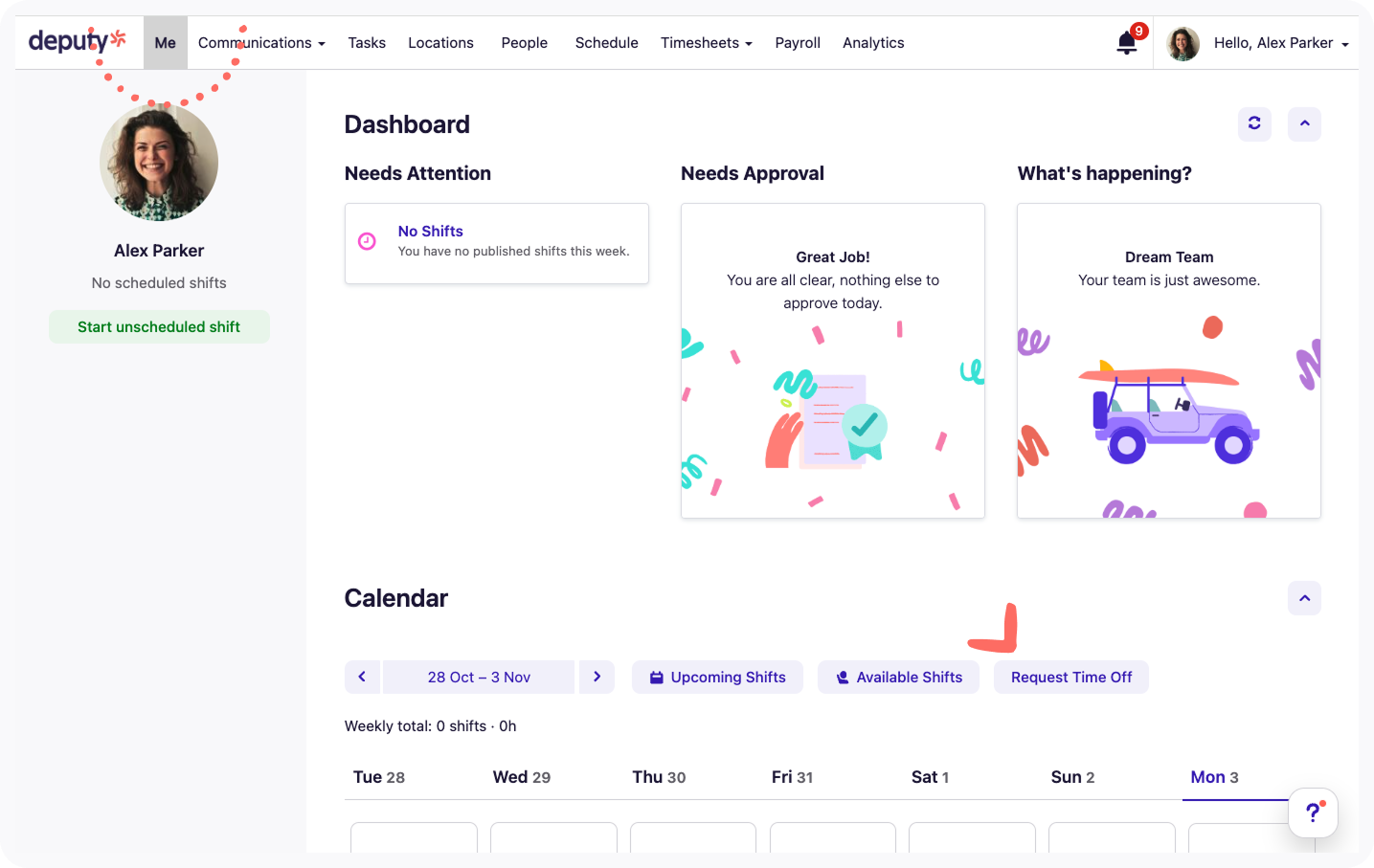Click the Deputy logo

pyautogui.click(x=77, y=41)
